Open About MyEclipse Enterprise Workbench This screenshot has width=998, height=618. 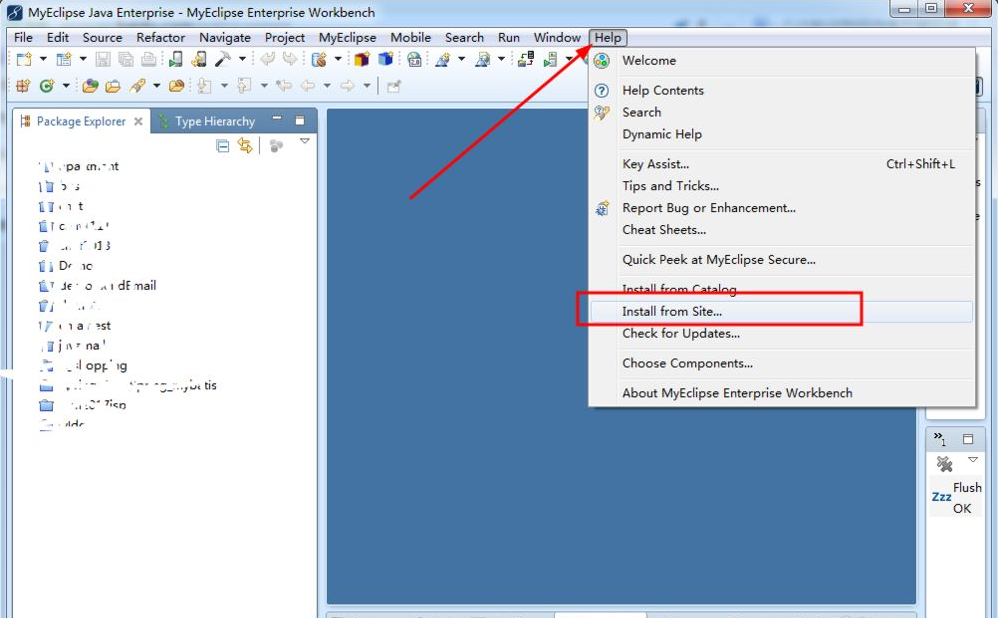click(782, 393)
